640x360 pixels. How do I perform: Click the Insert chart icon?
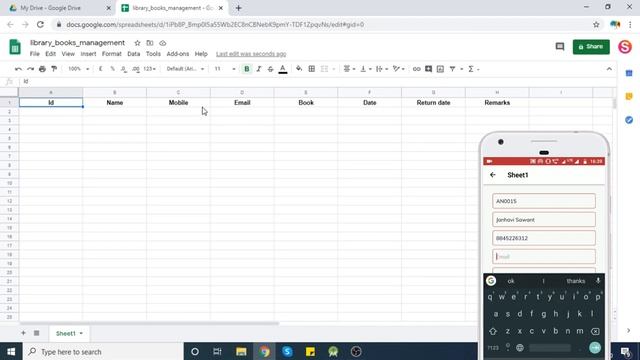pos(440,69)
